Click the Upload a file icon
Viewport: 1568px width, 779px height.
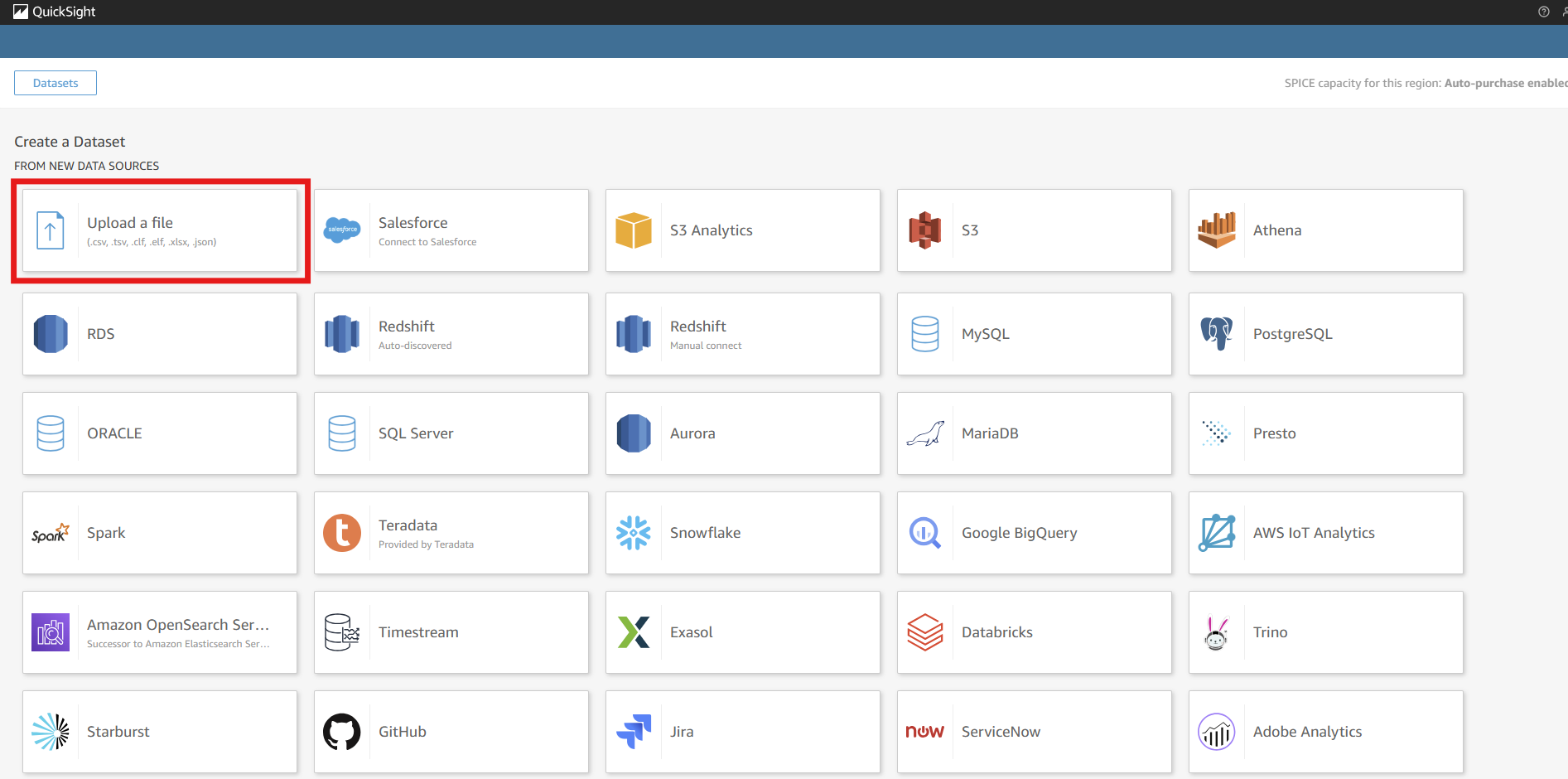click(x=51, y=230)
